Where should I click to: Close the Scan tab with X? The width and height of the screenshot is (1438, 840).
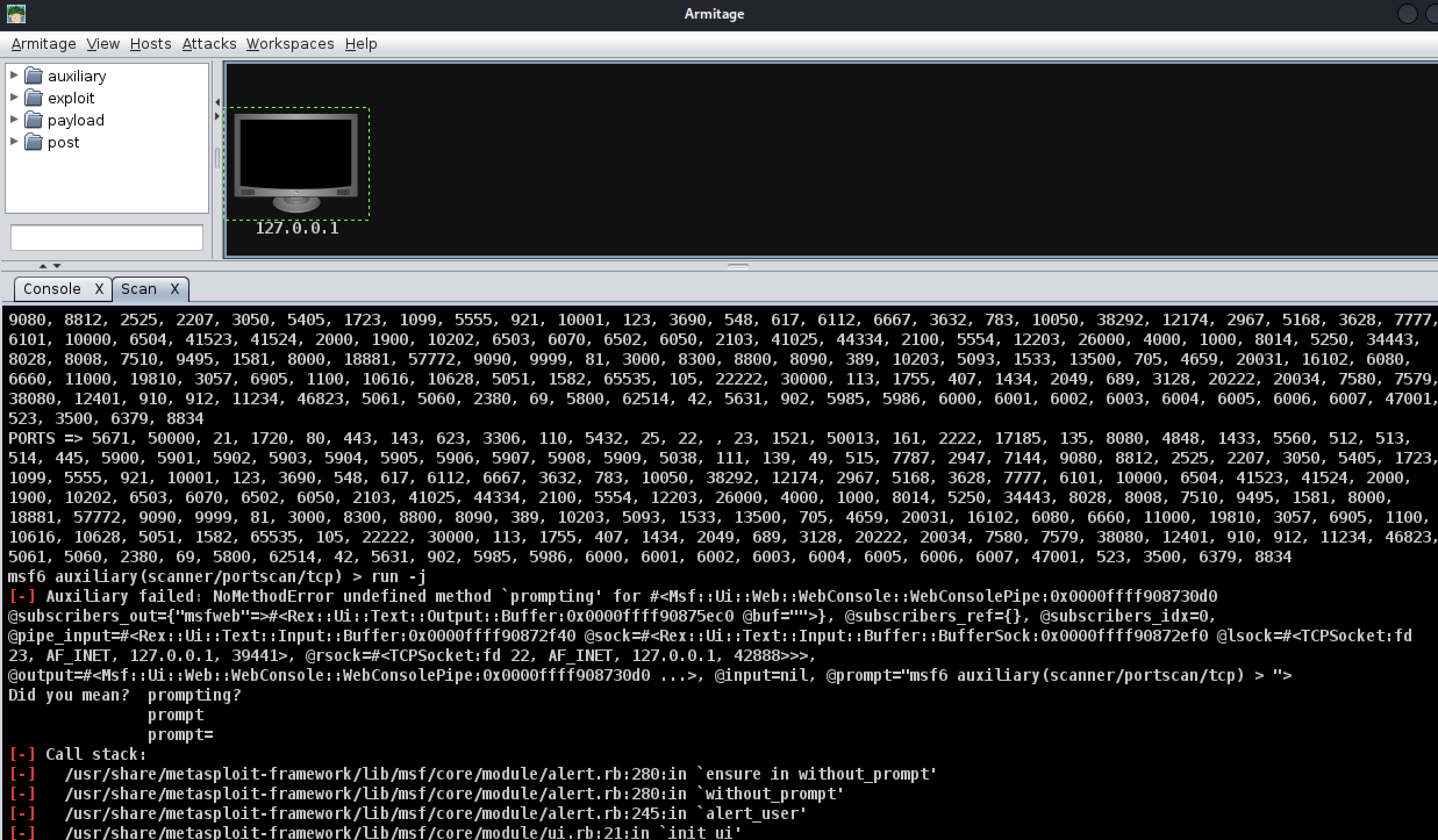[x=174, y=289]
